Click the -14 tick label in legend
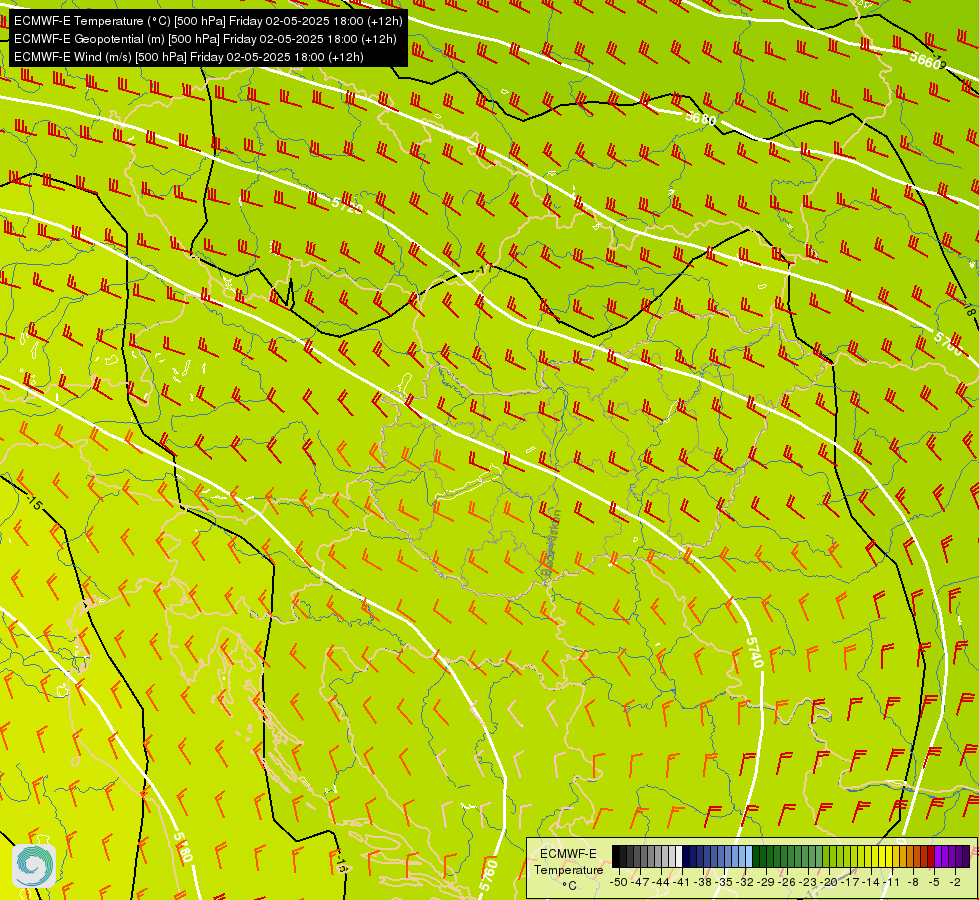 click(x=872, y=882)
